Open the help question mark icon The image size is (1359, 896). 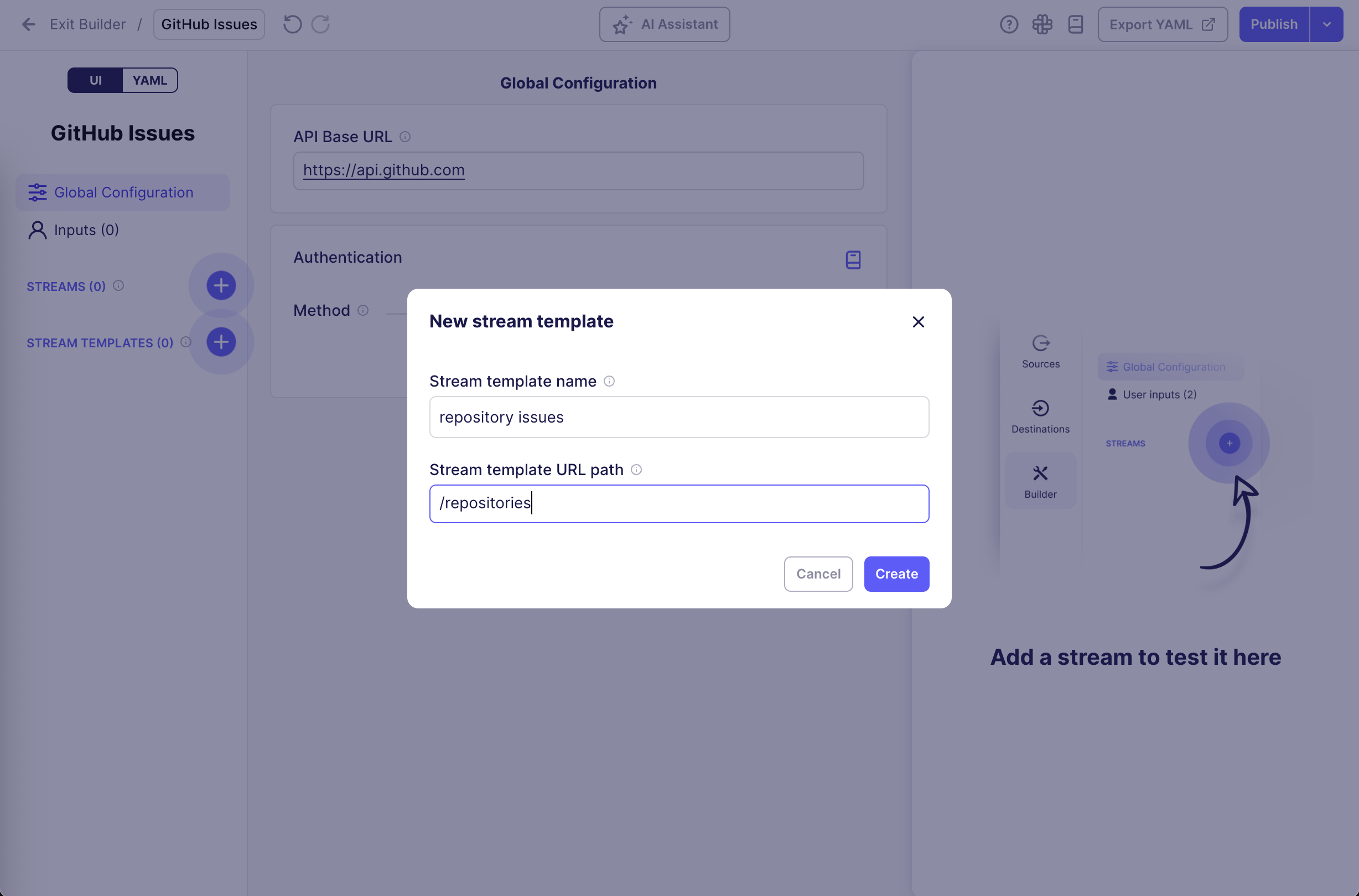[x=1009, y=24]
